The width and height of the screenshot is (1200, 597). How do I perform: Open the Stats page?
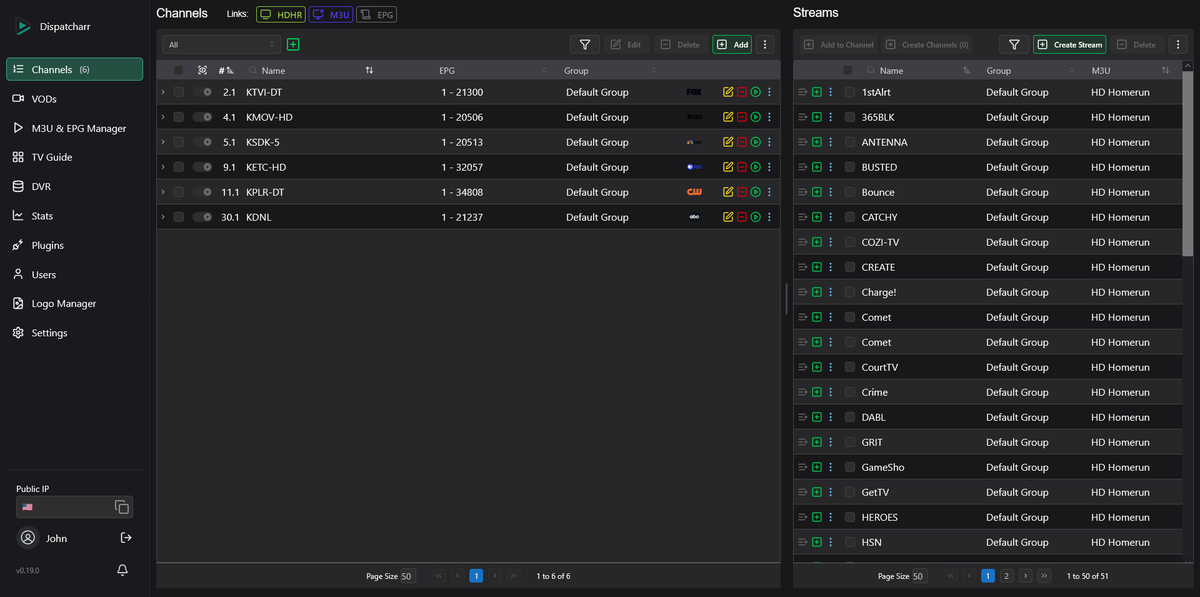[x=74, y=216]
